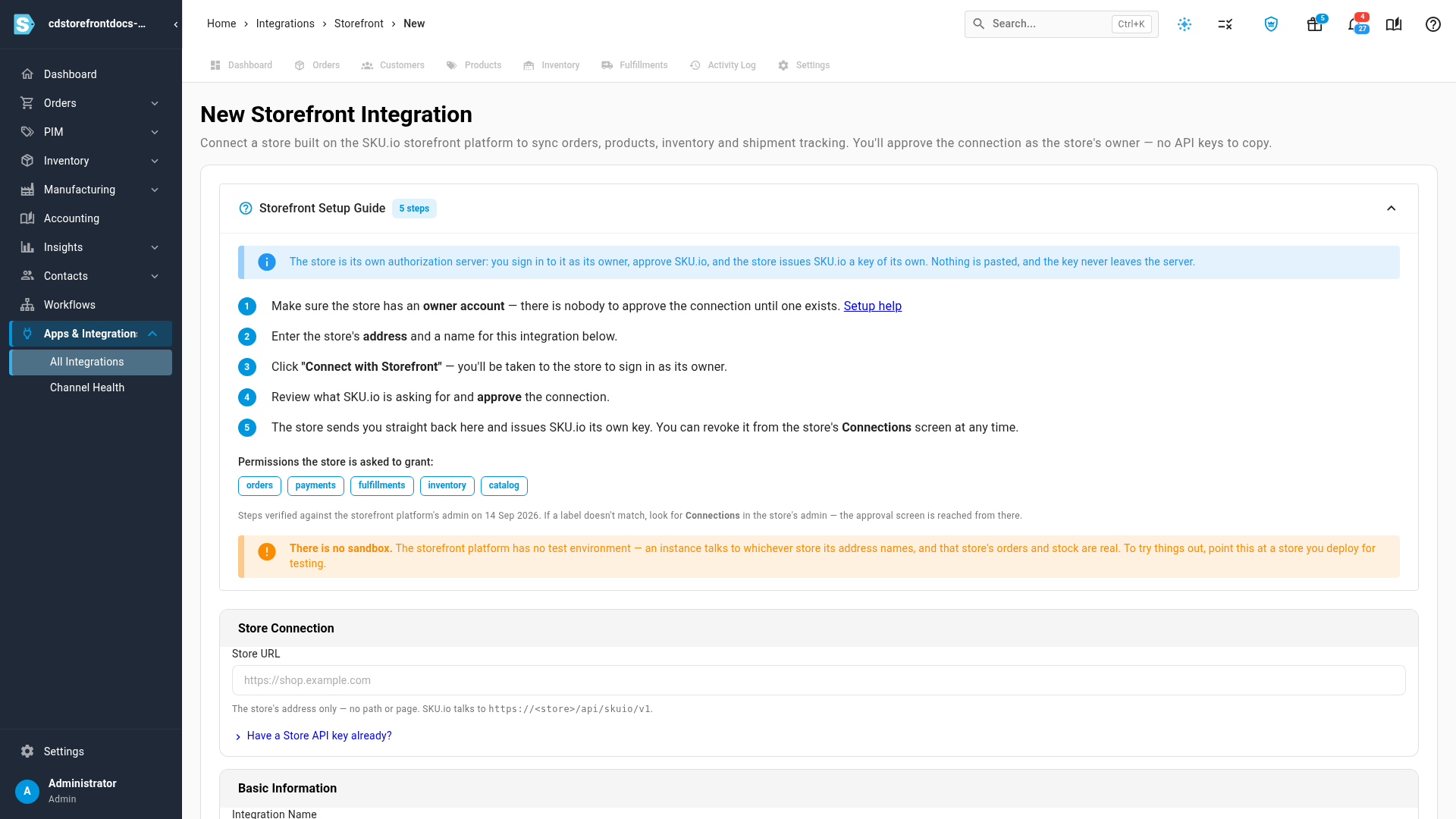
Task: Click the Dashboard home icon in sidebar
Action: coord(27,74)
